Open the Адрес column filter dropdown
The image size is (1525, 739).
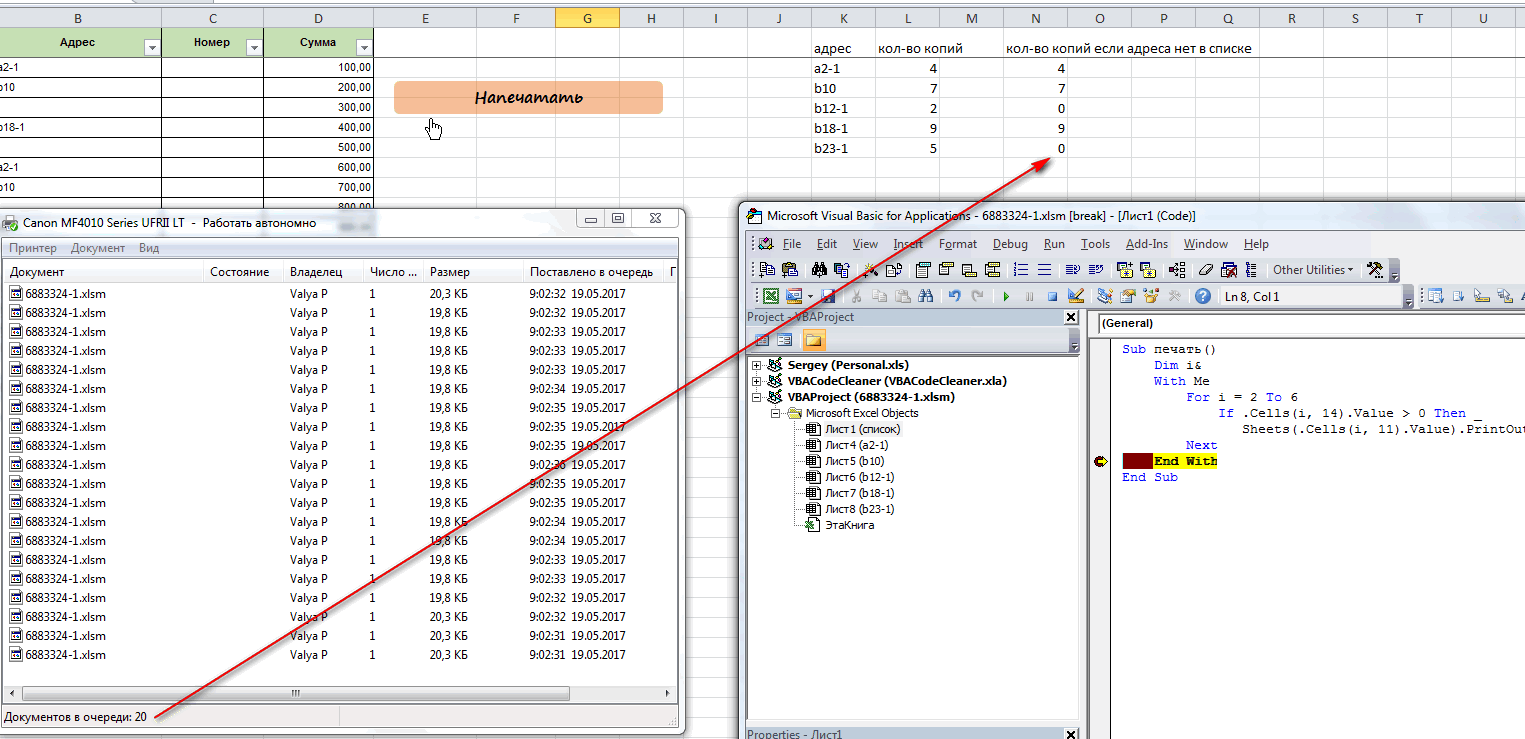[151, 47]
